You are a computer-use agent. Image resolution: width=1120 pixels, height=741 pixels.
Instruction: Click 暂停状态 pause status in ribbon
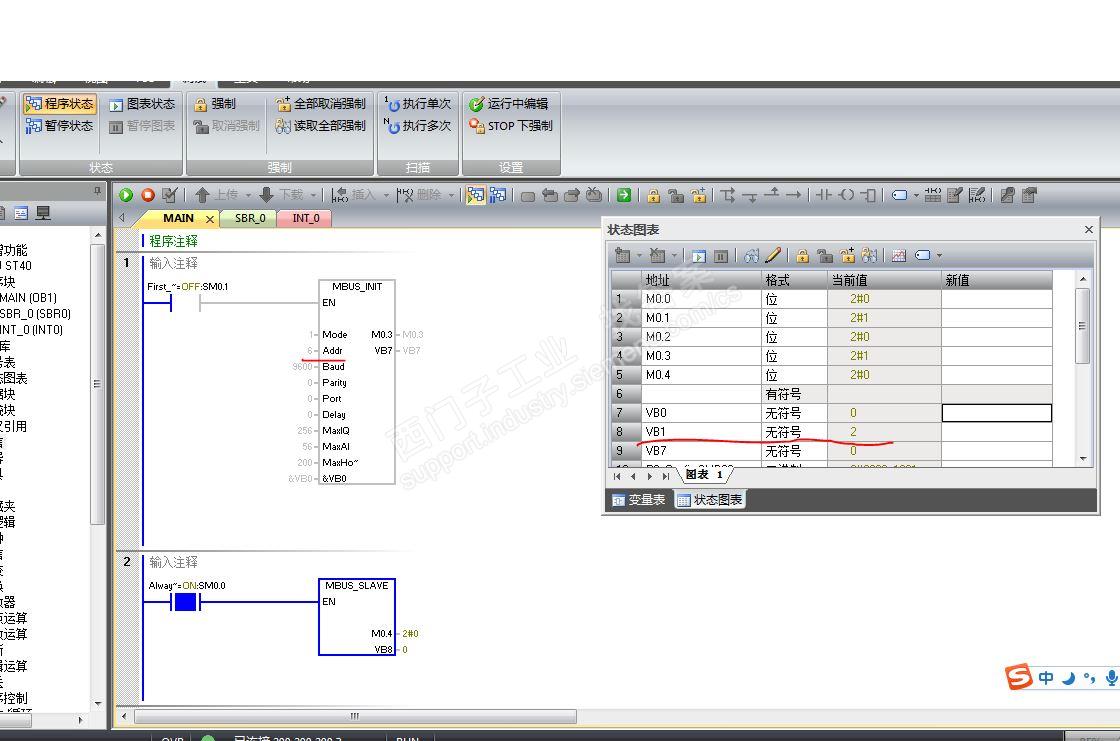click(x=60, y=126)
